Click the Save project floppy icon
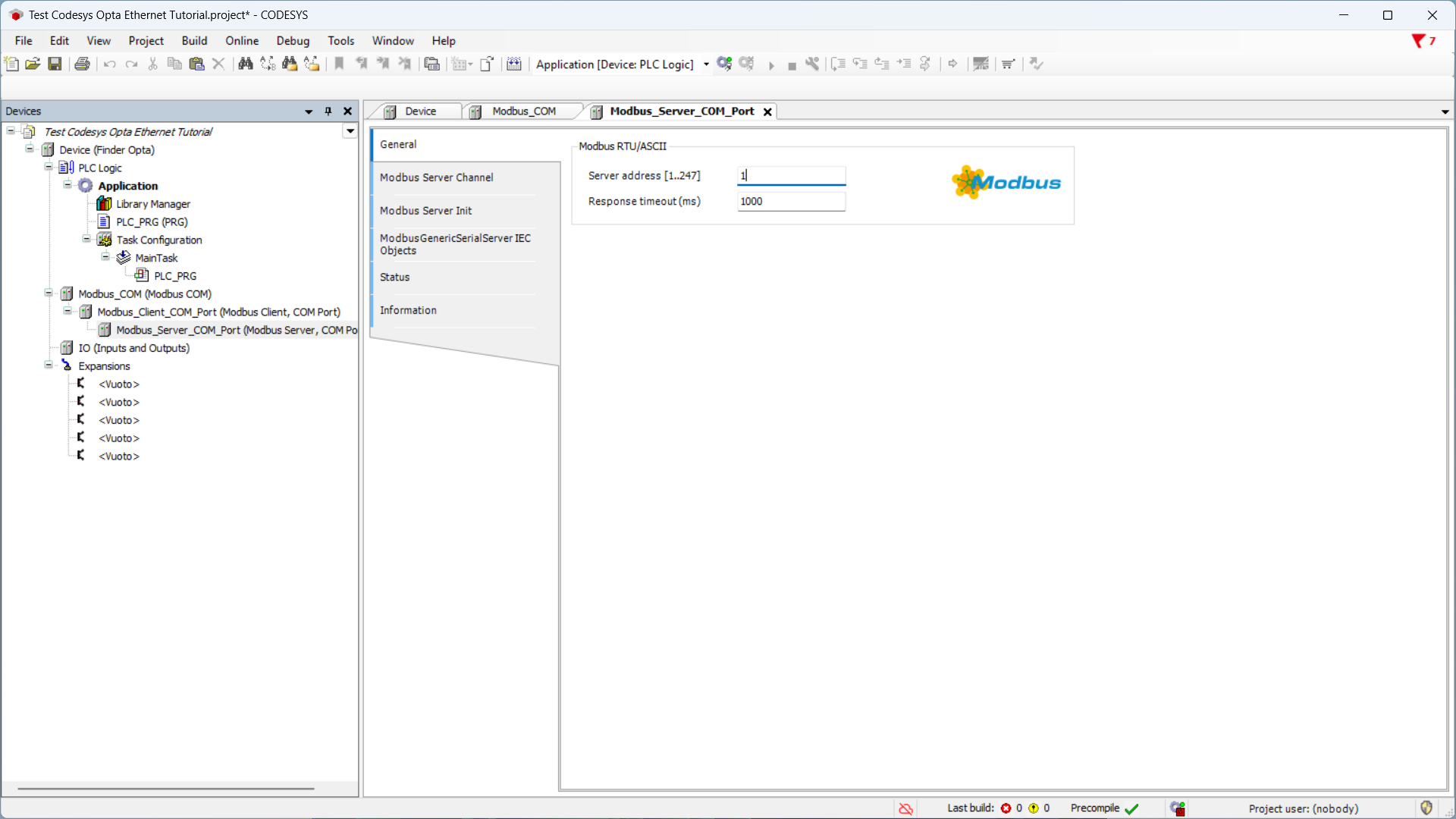Viewport: 1456px width, 819px height. point(55,64)
